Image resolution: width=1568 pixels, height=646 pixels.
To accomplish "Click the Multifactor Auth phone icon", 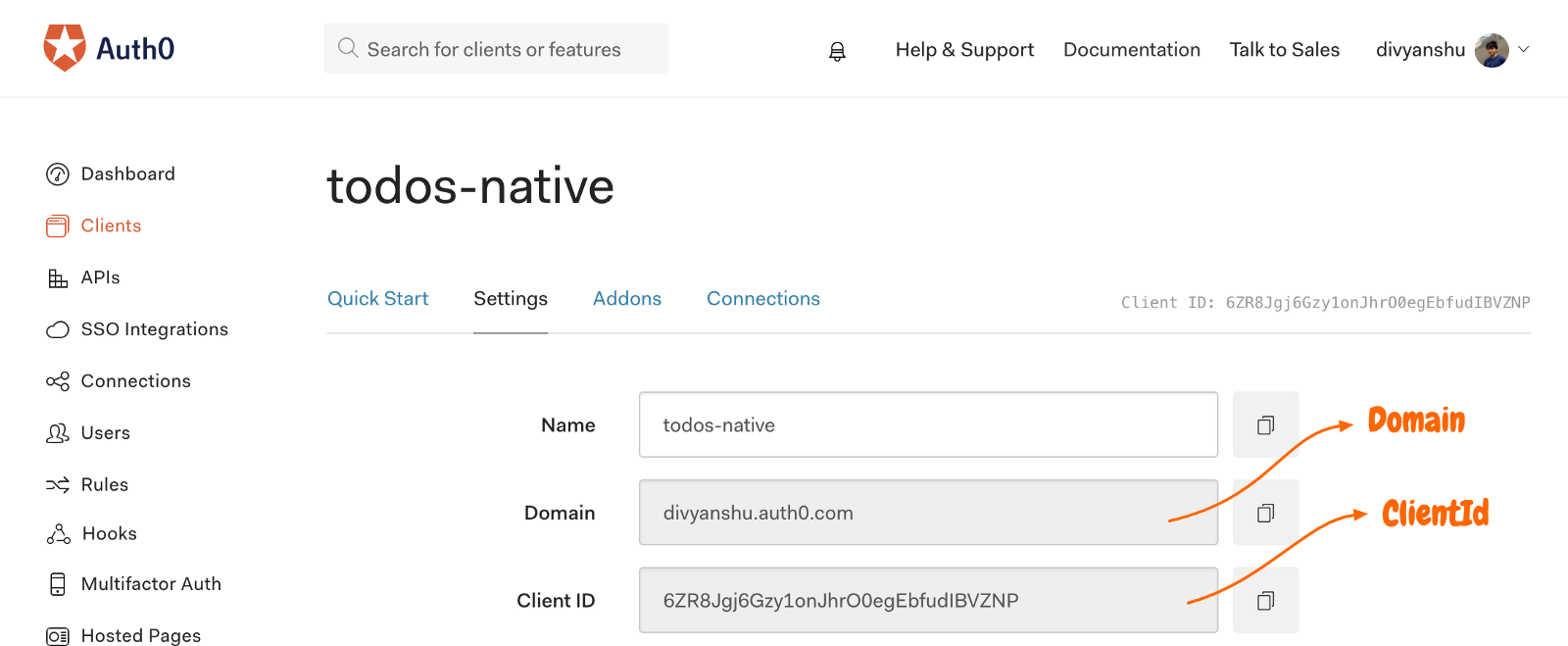I will coord(58,584).
